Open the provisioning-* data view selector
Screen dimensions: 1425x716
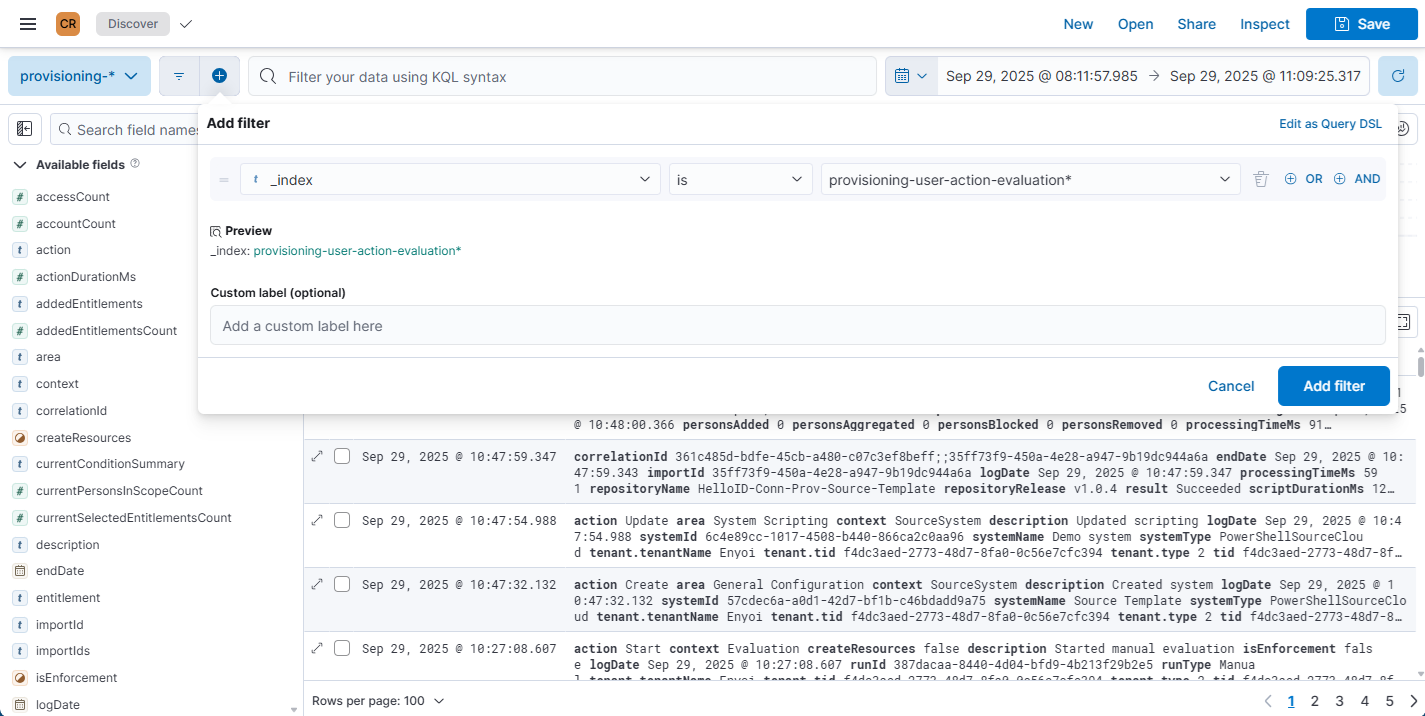tap(79, 76)
